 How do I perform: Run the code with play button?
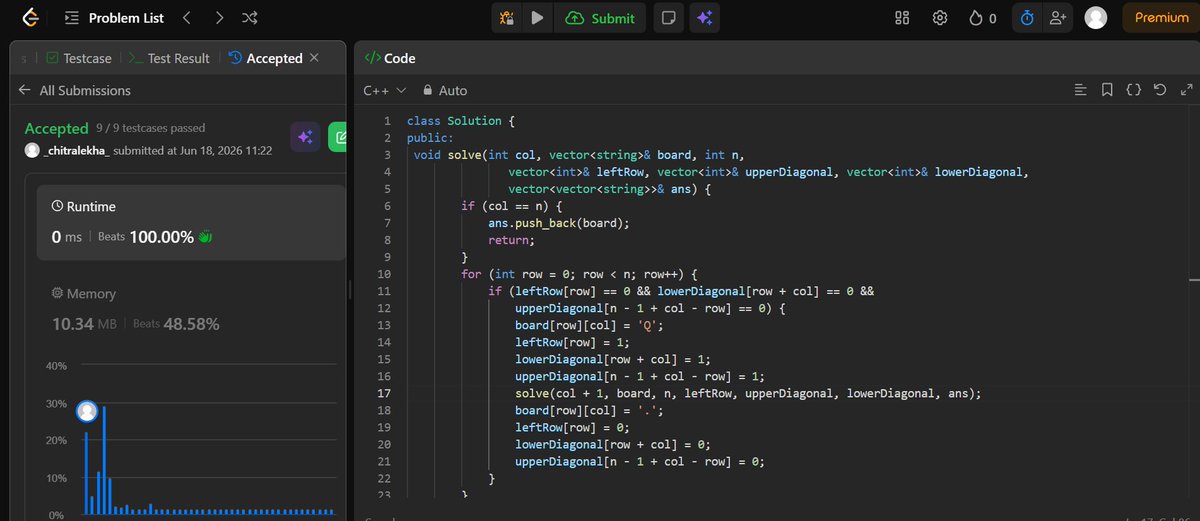click(538, 18)
